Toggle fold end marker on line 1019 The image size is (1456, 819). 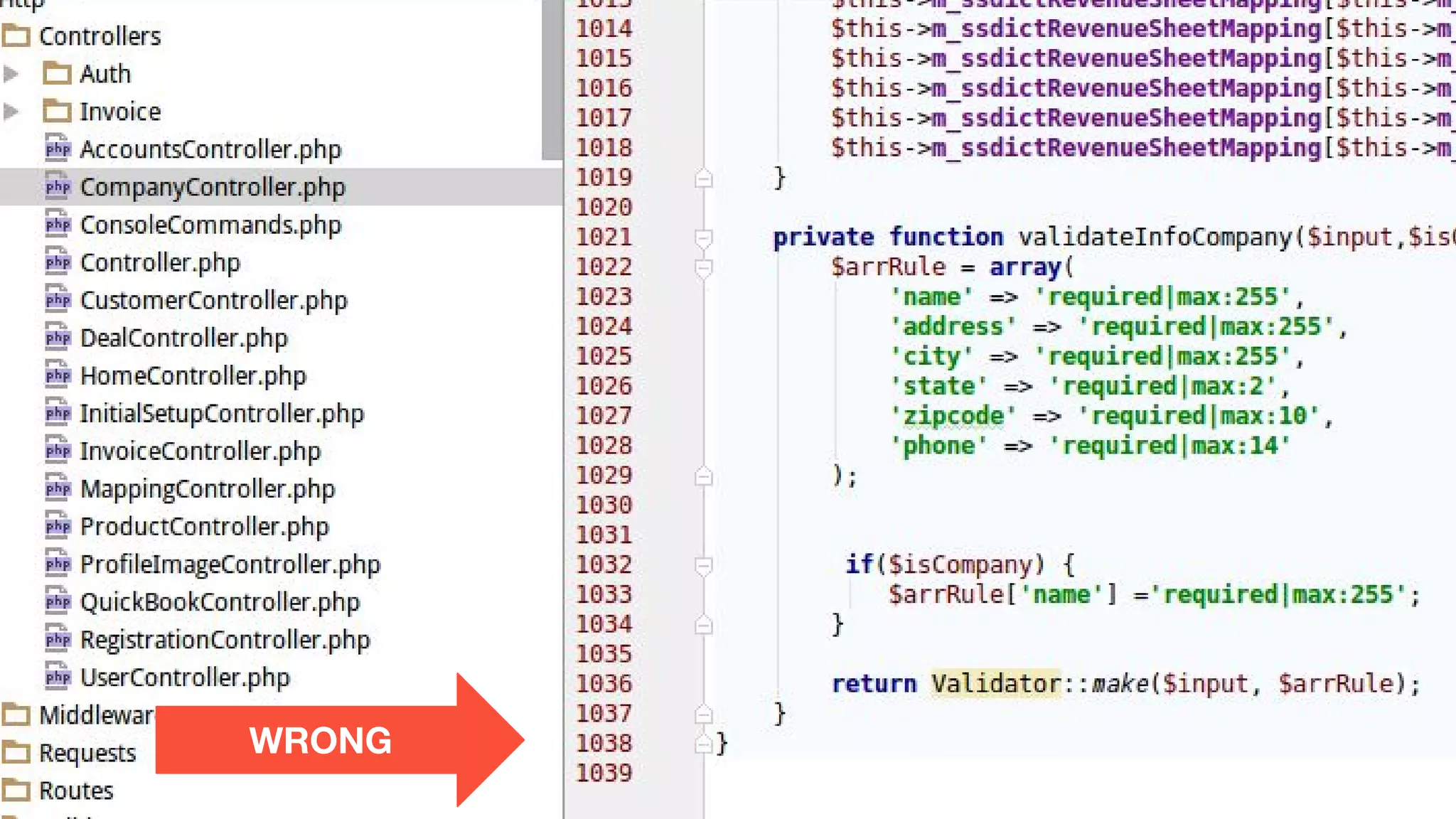703,178
